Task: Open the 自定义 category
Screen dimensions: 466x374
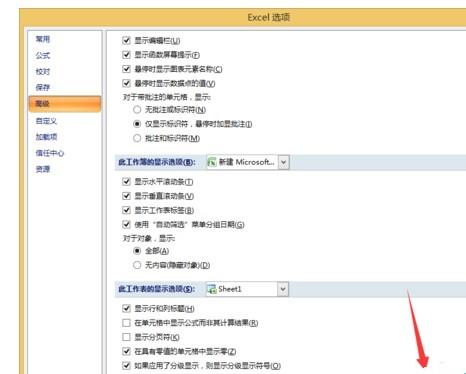Action: coord(46,121)
